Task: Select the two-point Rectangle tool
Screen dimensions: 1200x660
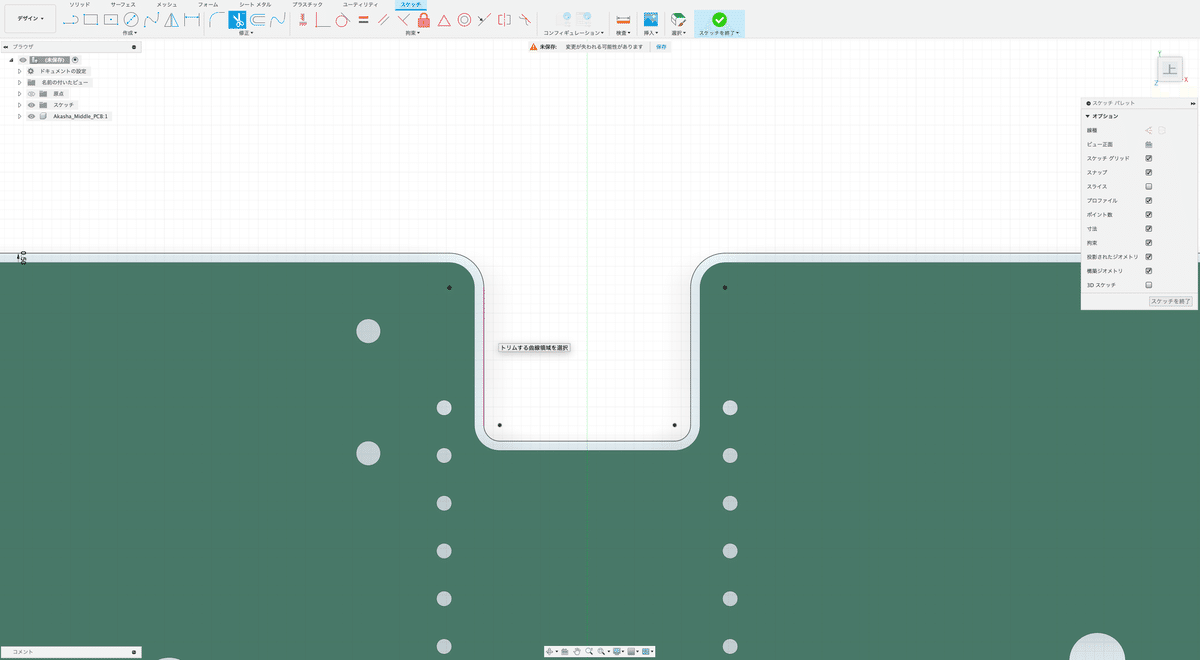Action: coord(90,19)
